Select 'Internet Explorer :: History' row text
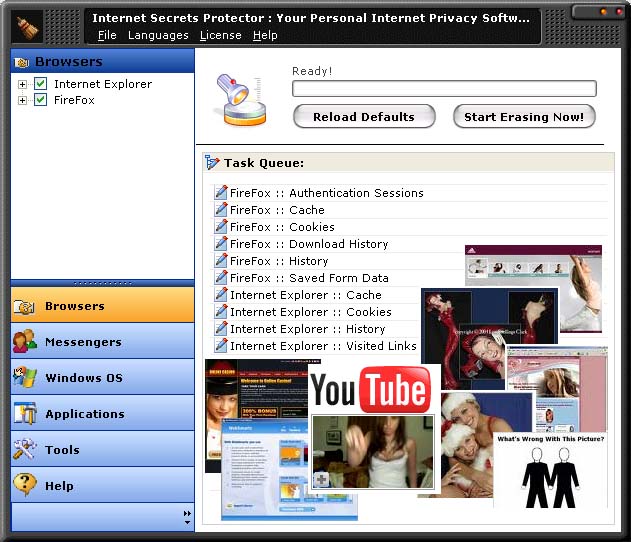The height and width of the screenshot is (542, 631). click(x=308, y=329)
